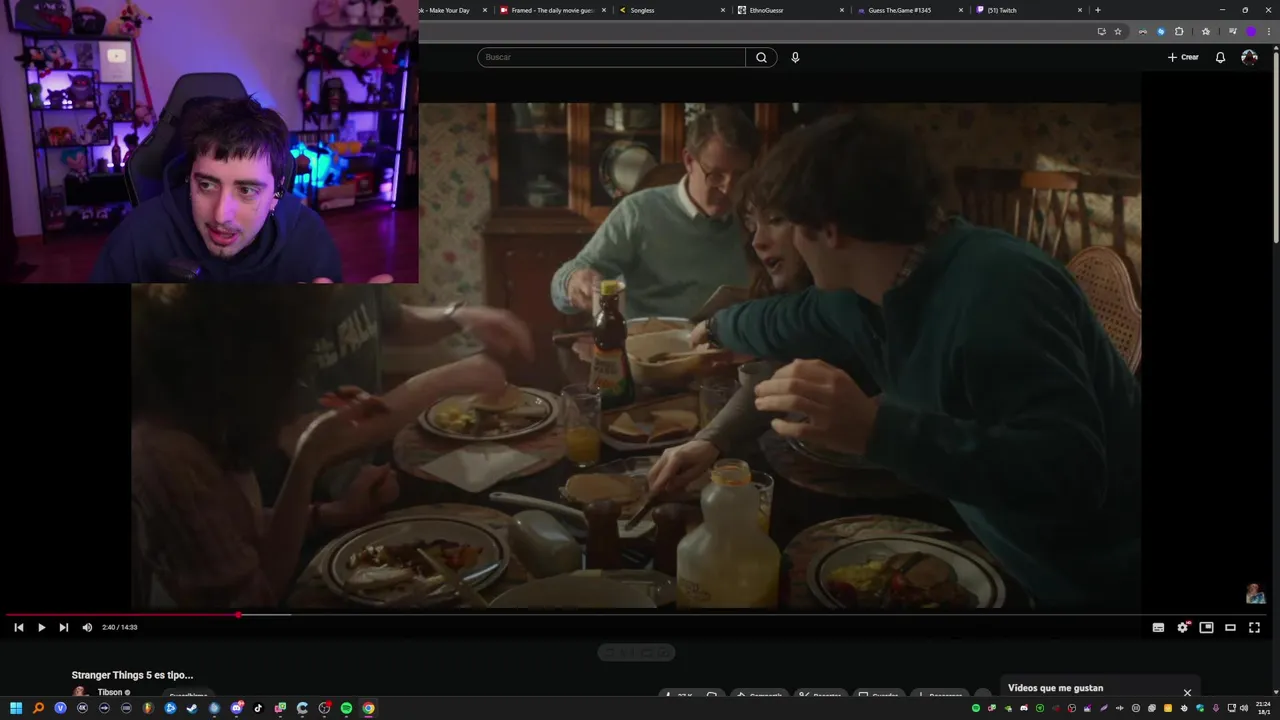Close the Vídeos que me gustan panel
The image size is (1280, 720).
(x=1187, y=692)
